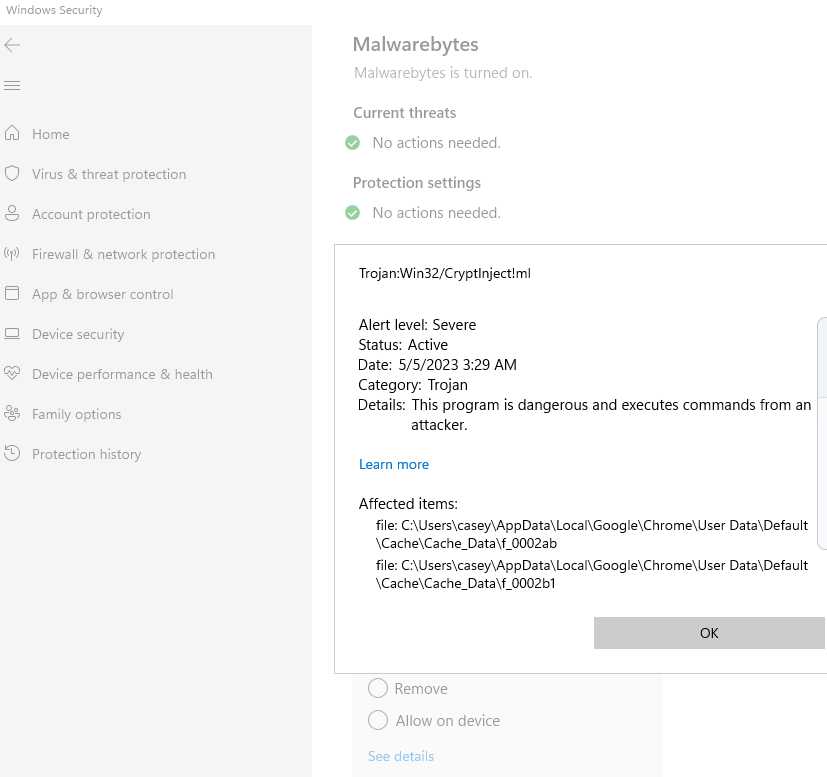This screenshot has height=777, width=827.
Task: Open App & browser control
Action: click(x=103, y=294)
